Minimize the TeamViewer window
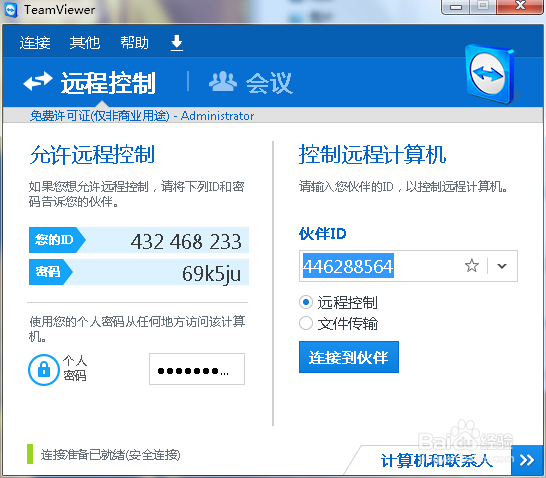546x478 pixels. click(x=456, y=7)
